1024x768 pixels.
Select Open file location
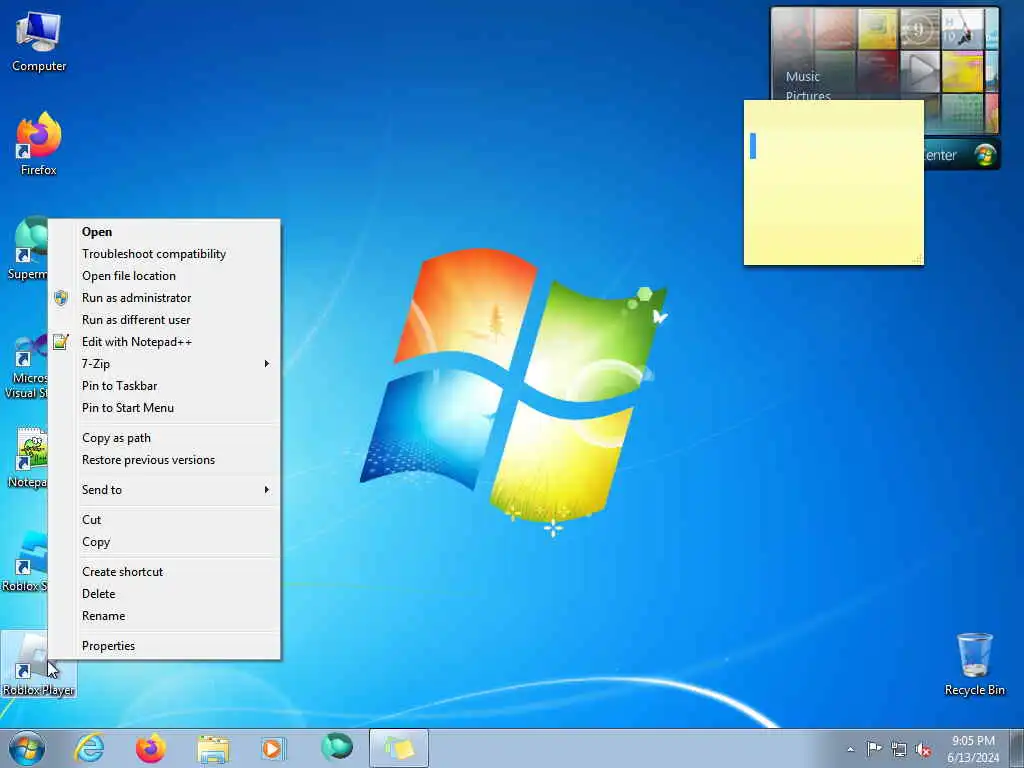[165, 276]
